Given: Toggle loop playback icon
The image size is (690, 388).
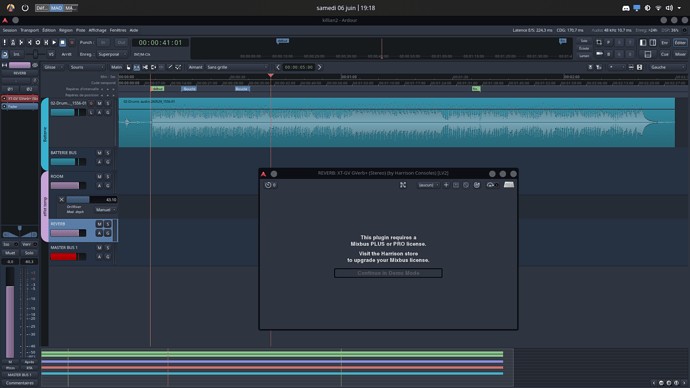Looking at the screenshot, I should pyautogui.click(x=38, y=43).
